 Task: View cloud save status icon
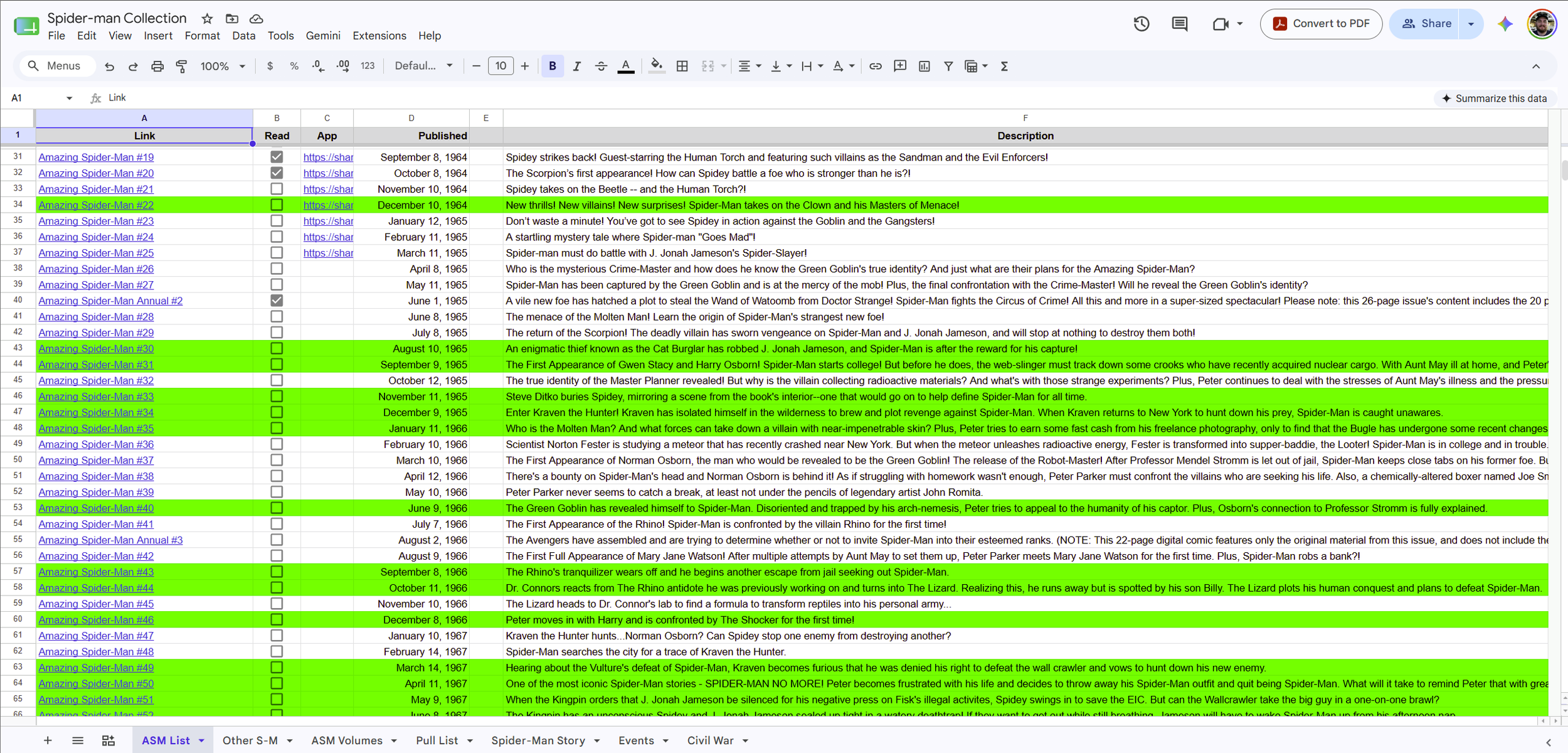[x=256, y=18]
